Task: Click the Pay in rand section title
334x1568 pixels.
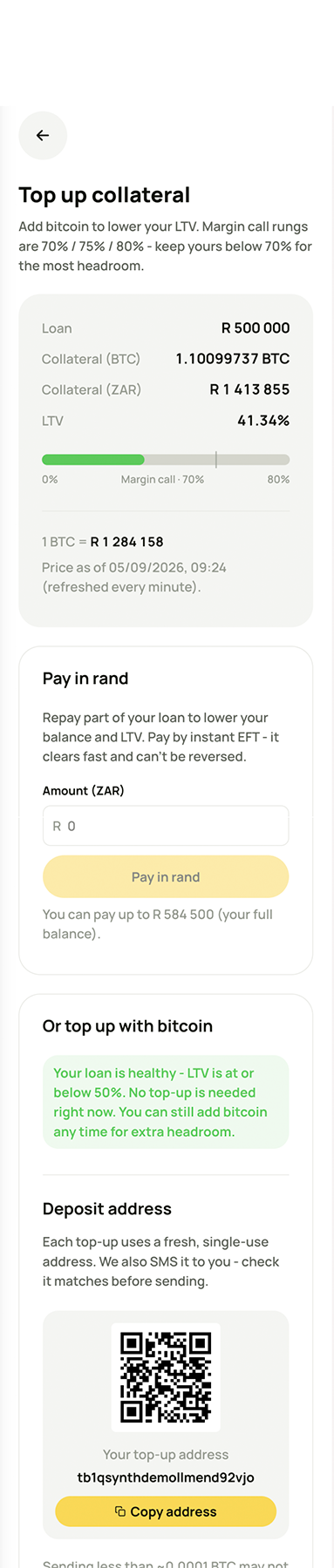Action: click(x=85, y=679)
